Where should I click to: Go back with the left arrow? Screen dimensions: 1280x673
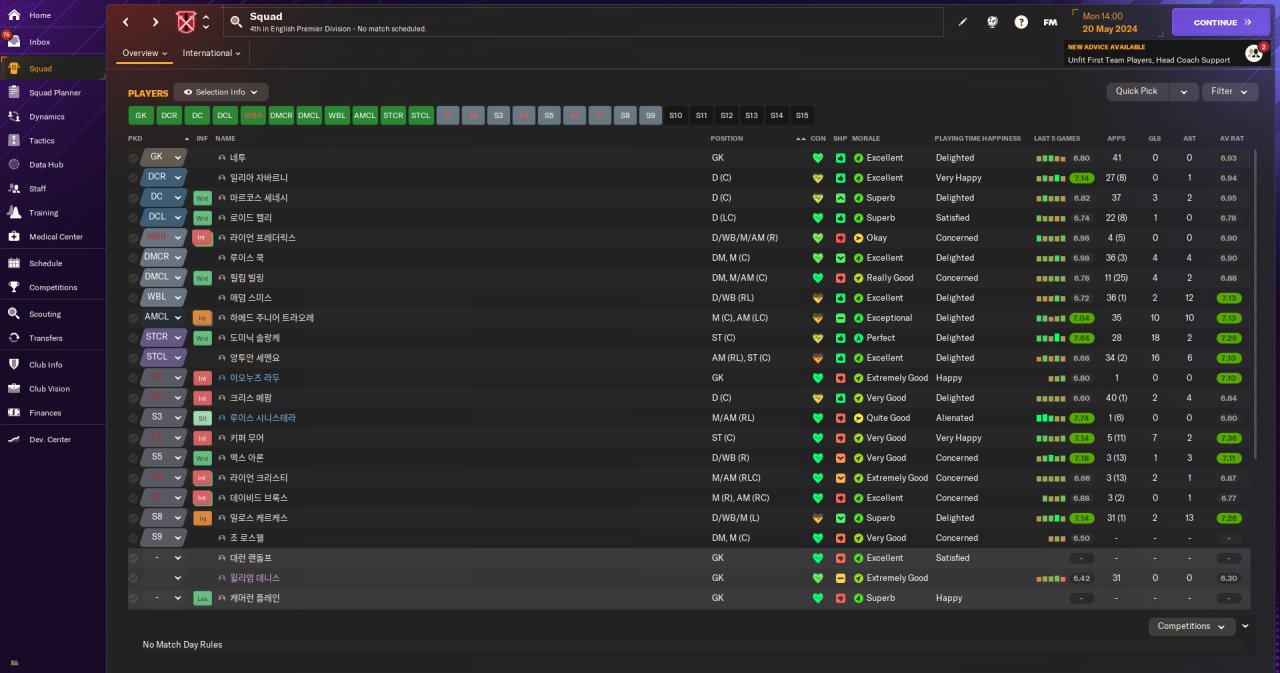tap(126, 22)
